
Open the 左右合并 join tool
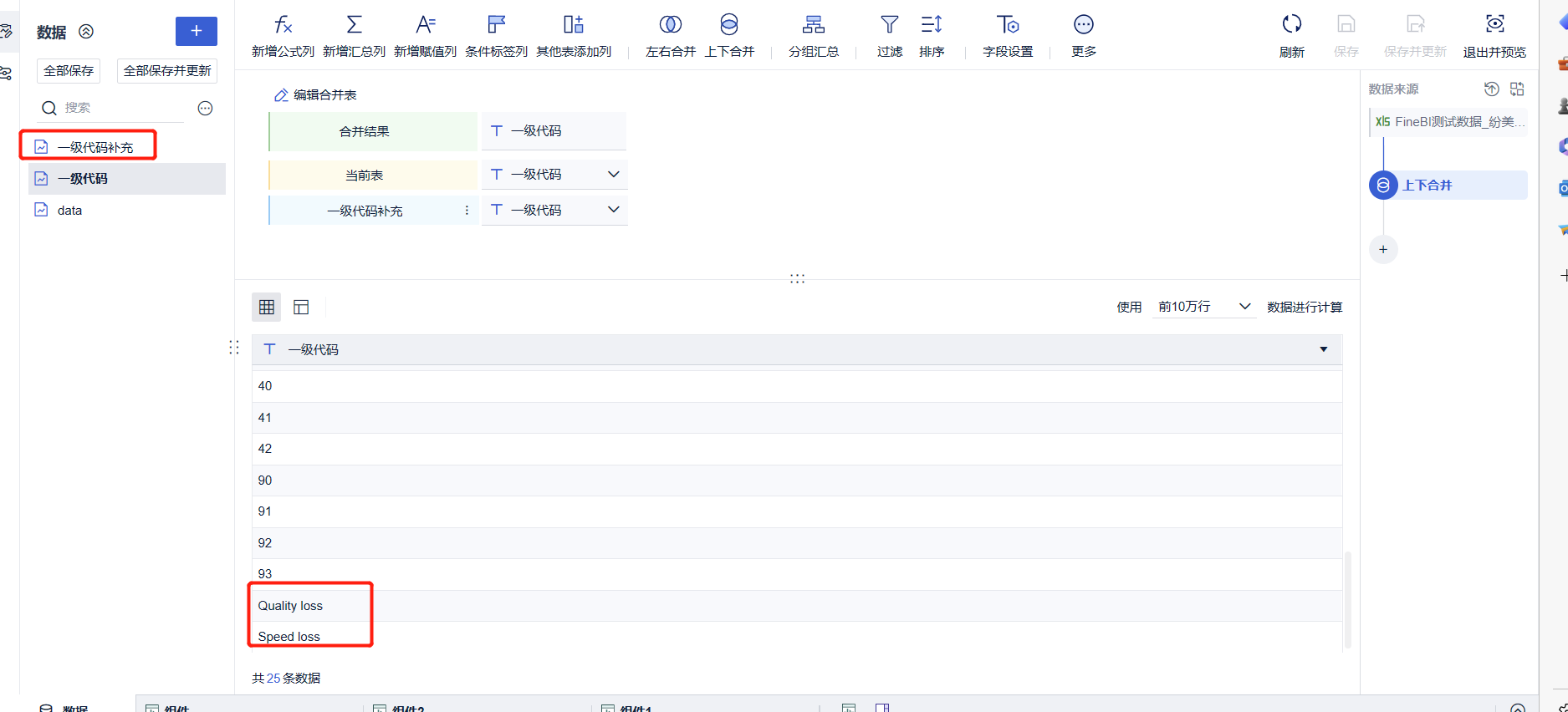tap(671, 37)
